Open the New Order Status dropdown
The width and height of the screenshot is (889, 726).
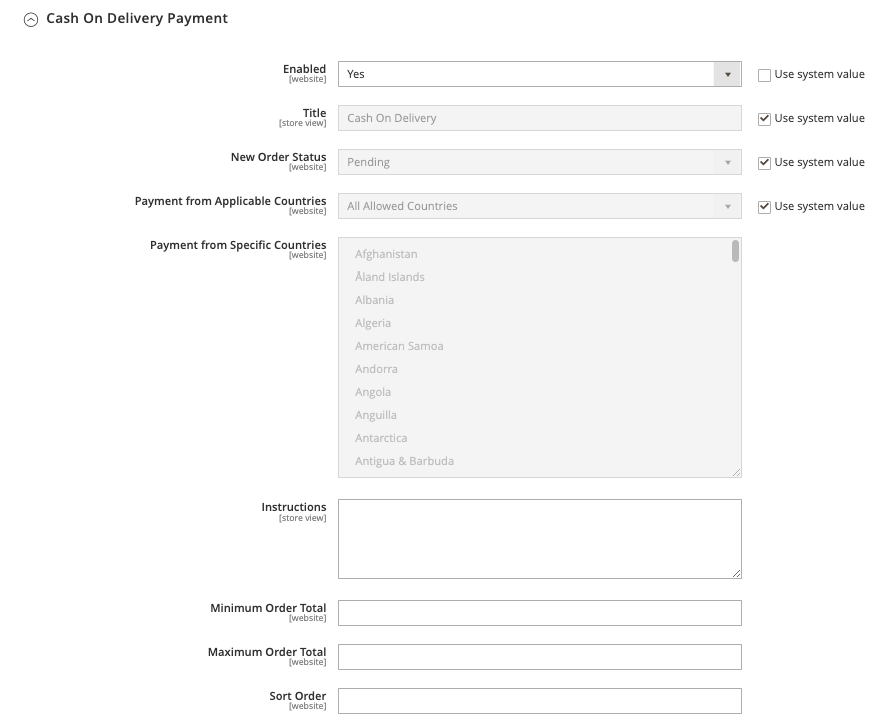(539, 162)
